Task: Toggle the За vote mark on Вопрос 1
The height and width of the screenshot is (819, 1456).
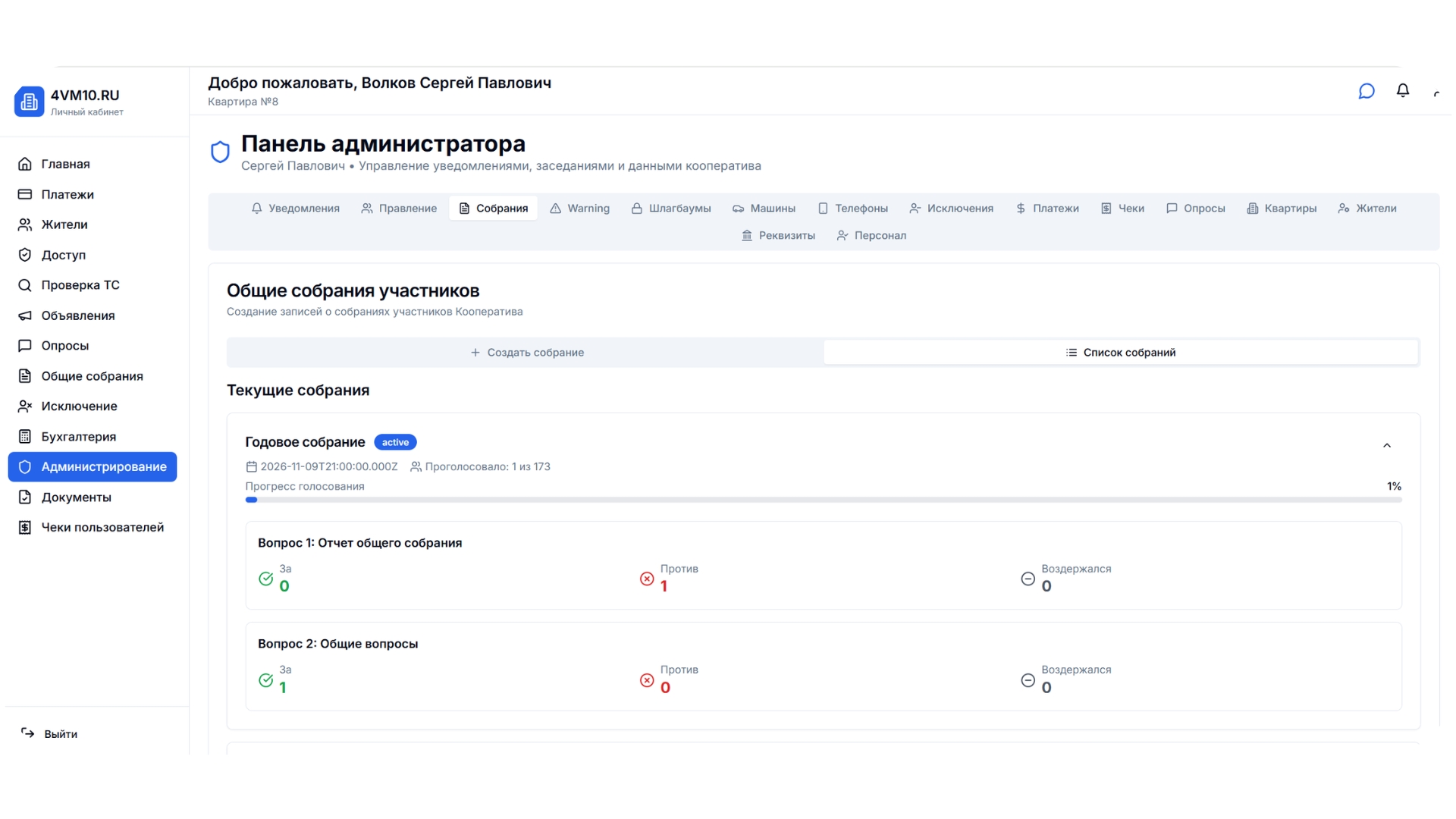Action: click(266, 579)
